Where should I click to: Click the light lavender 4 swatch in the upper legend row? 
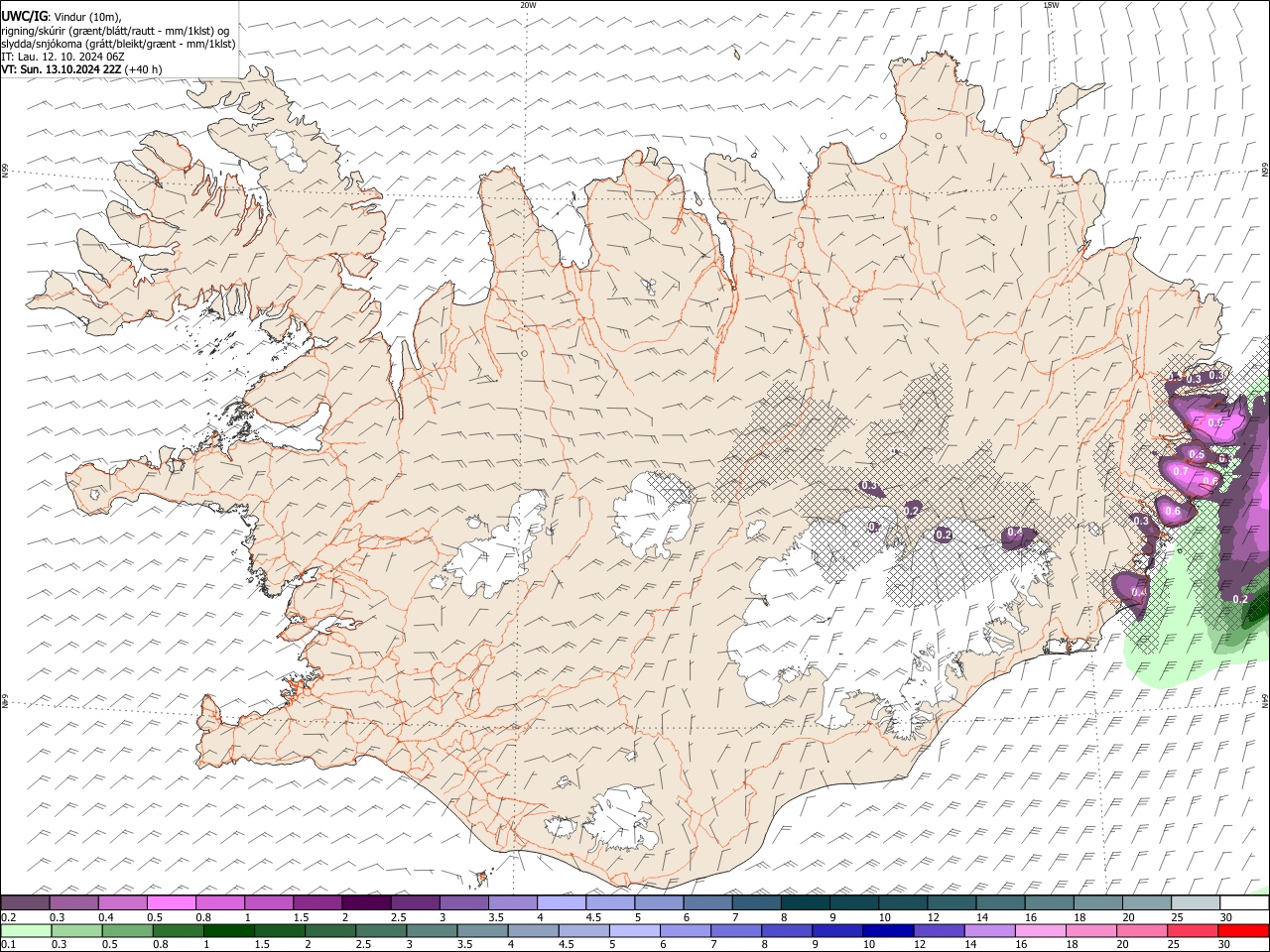[x=560, y=903]
